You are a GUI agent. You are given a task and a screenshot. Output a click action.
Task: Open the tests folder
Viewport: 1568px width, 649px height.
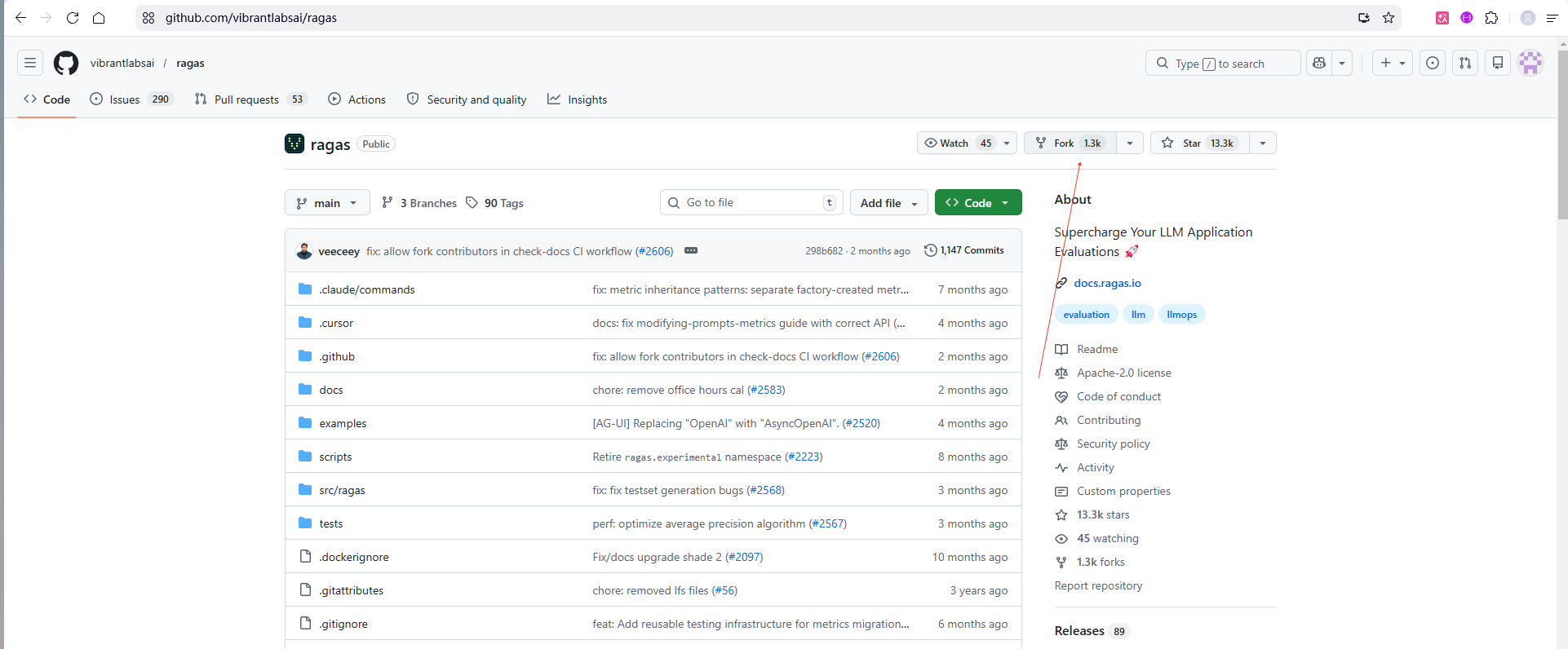coord(331,523)
